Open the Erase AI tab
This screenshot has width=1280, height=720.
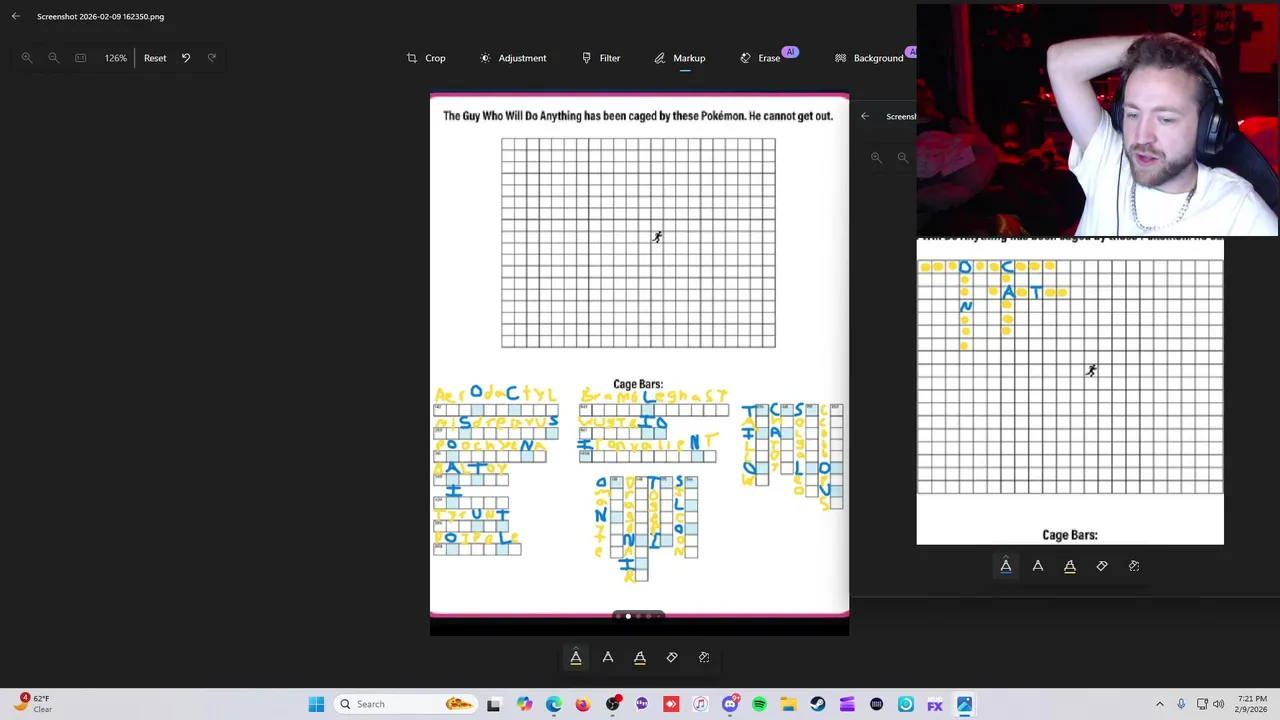[x=767, y=57]
